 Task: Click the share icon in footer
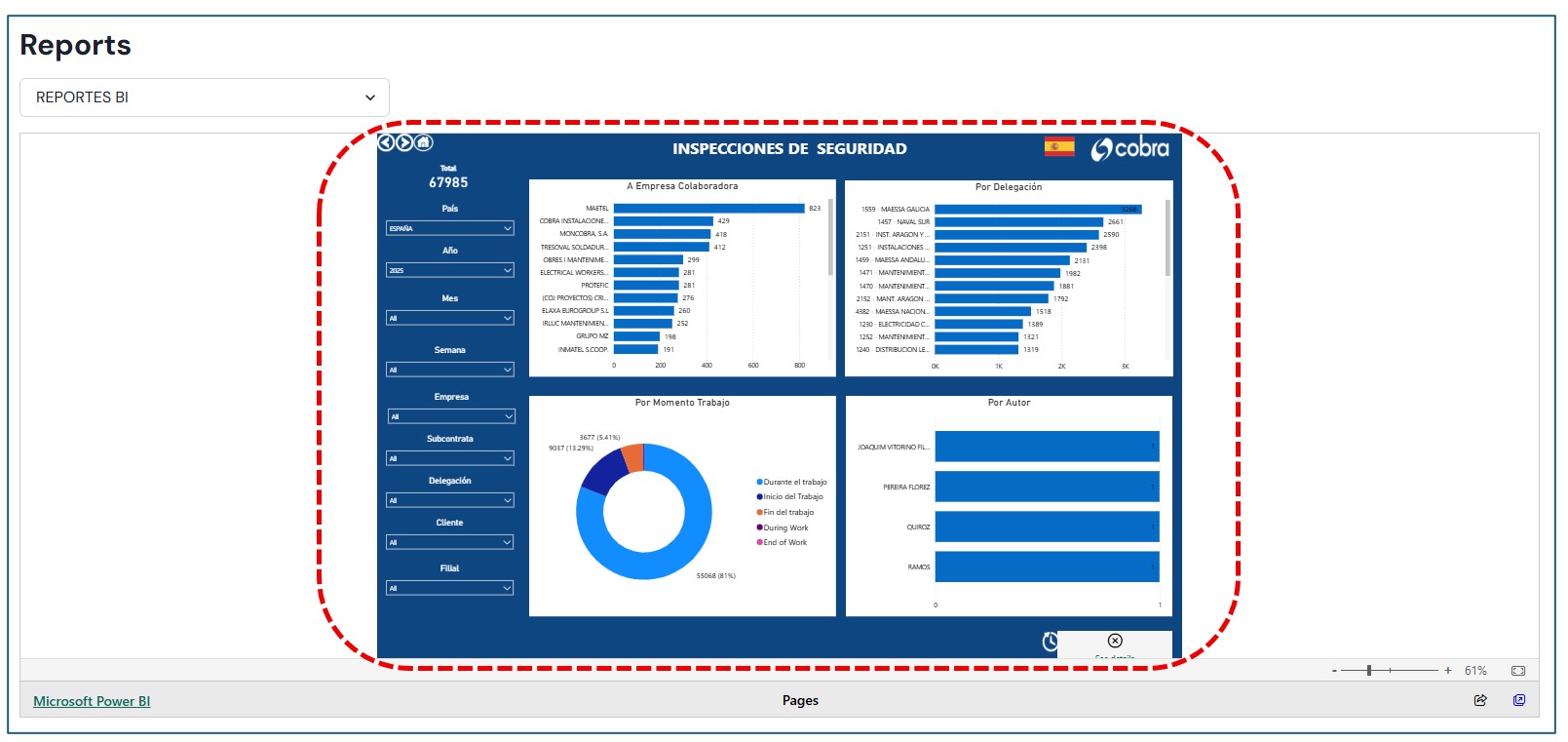click(x=1480, y=700)
